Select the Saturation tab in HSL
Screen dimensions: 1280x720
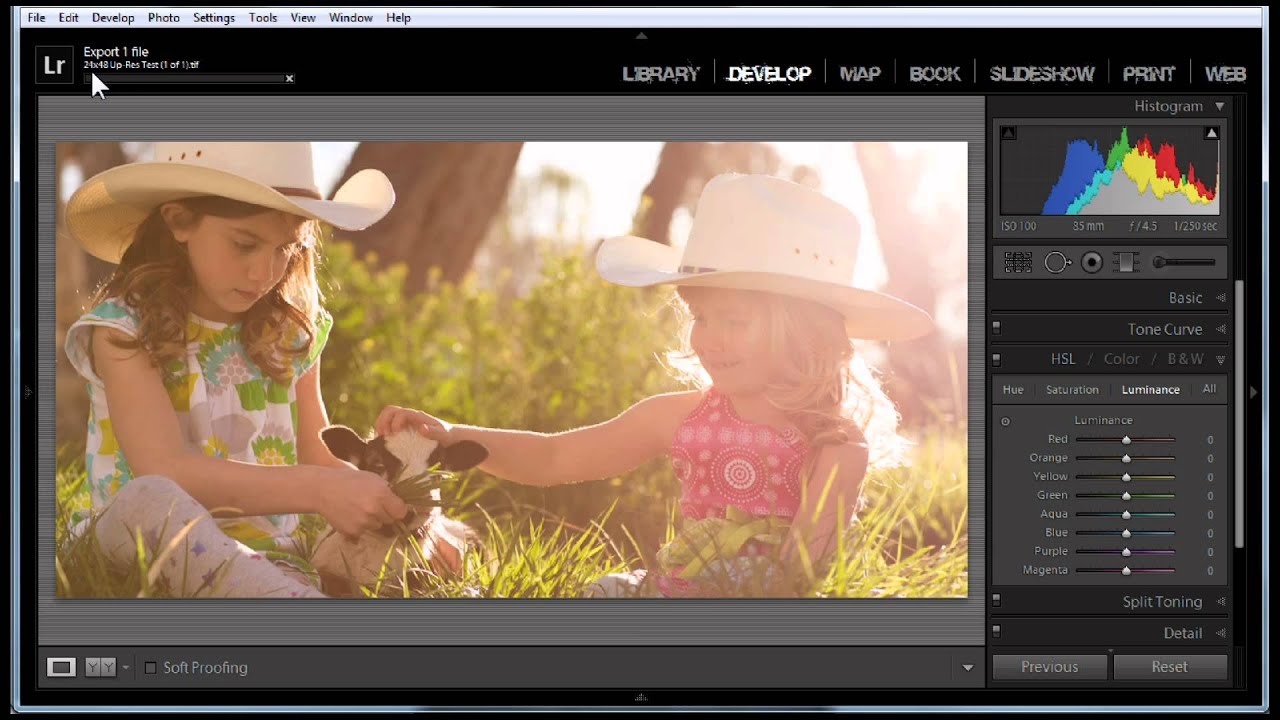tap(1072, 390)
